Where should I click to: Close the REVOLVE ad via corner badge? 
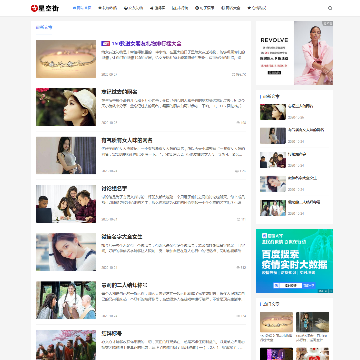(x=328, y=23)
